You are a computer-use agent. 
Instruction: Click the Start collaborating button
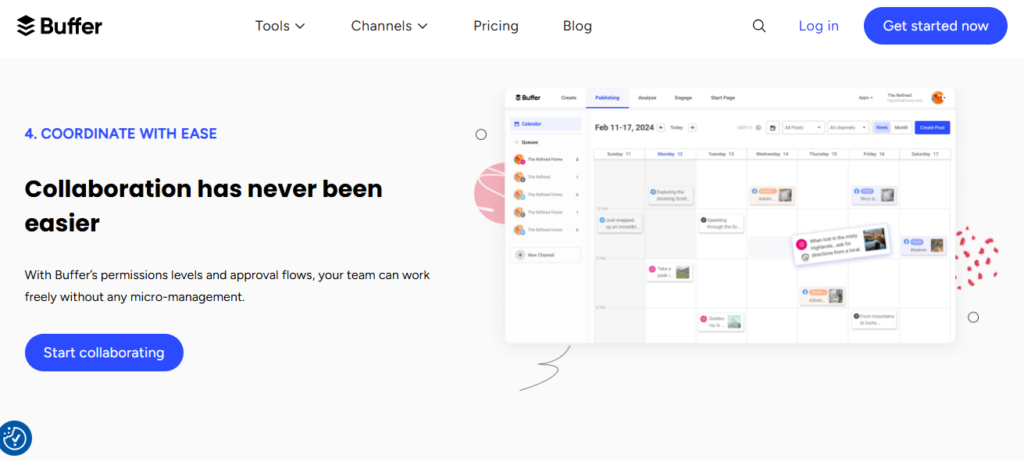pyautogui.click(x=104, y=353)
